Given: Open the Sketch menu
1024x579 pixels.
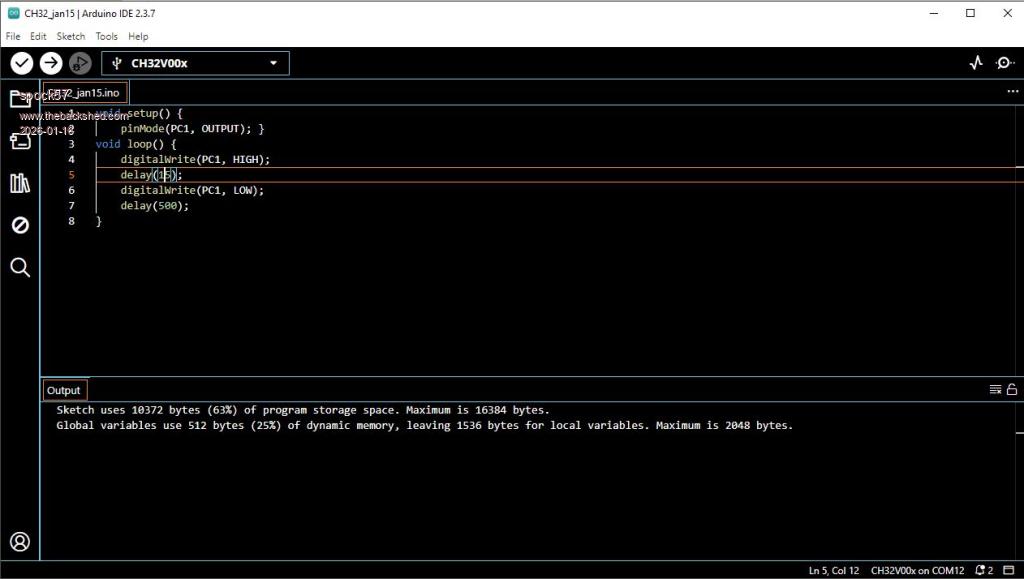Looking at the screenshot, I should point(70,36).
